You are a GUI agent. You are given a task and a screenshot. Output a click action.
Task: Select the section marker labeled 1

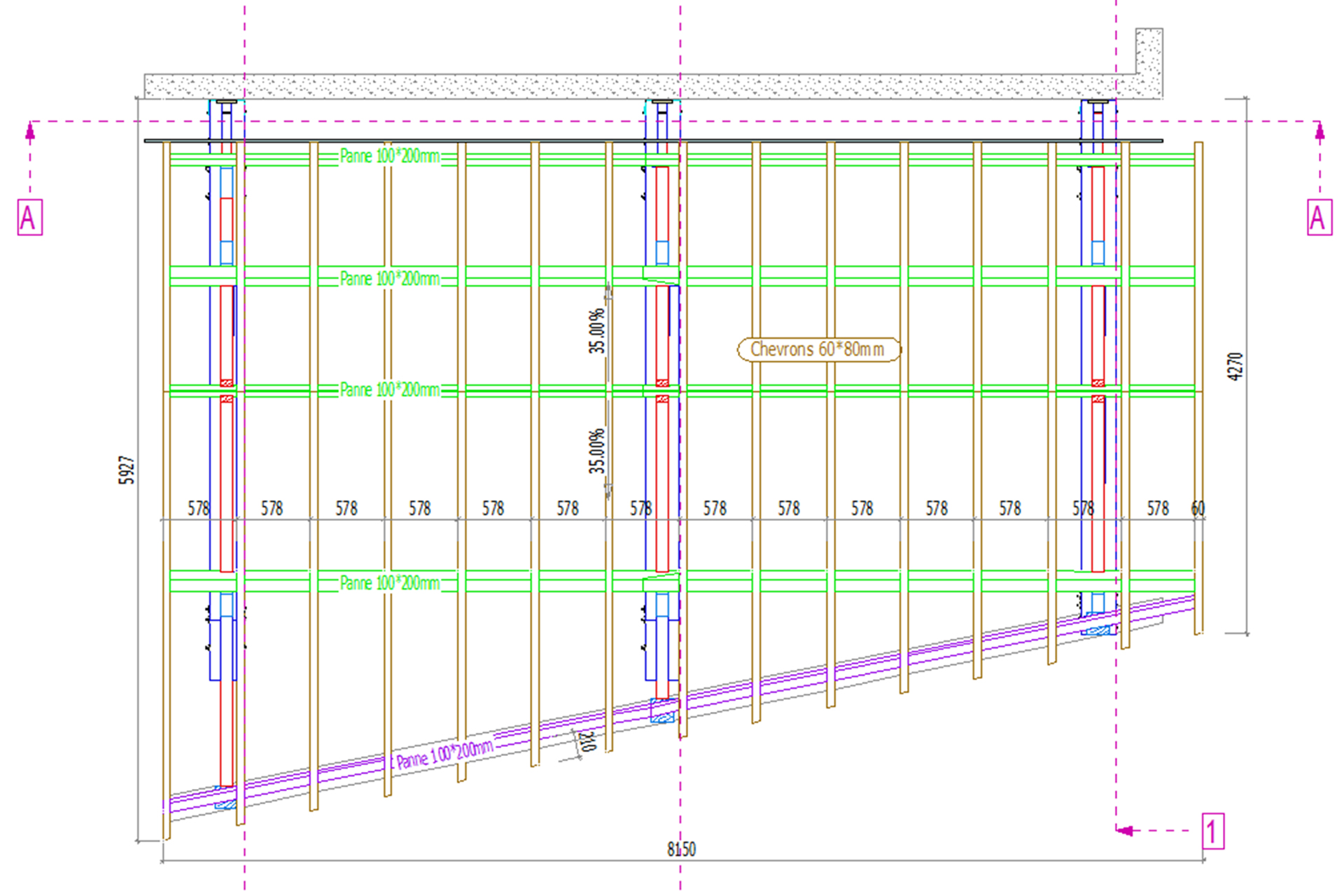coord(1213,831)
